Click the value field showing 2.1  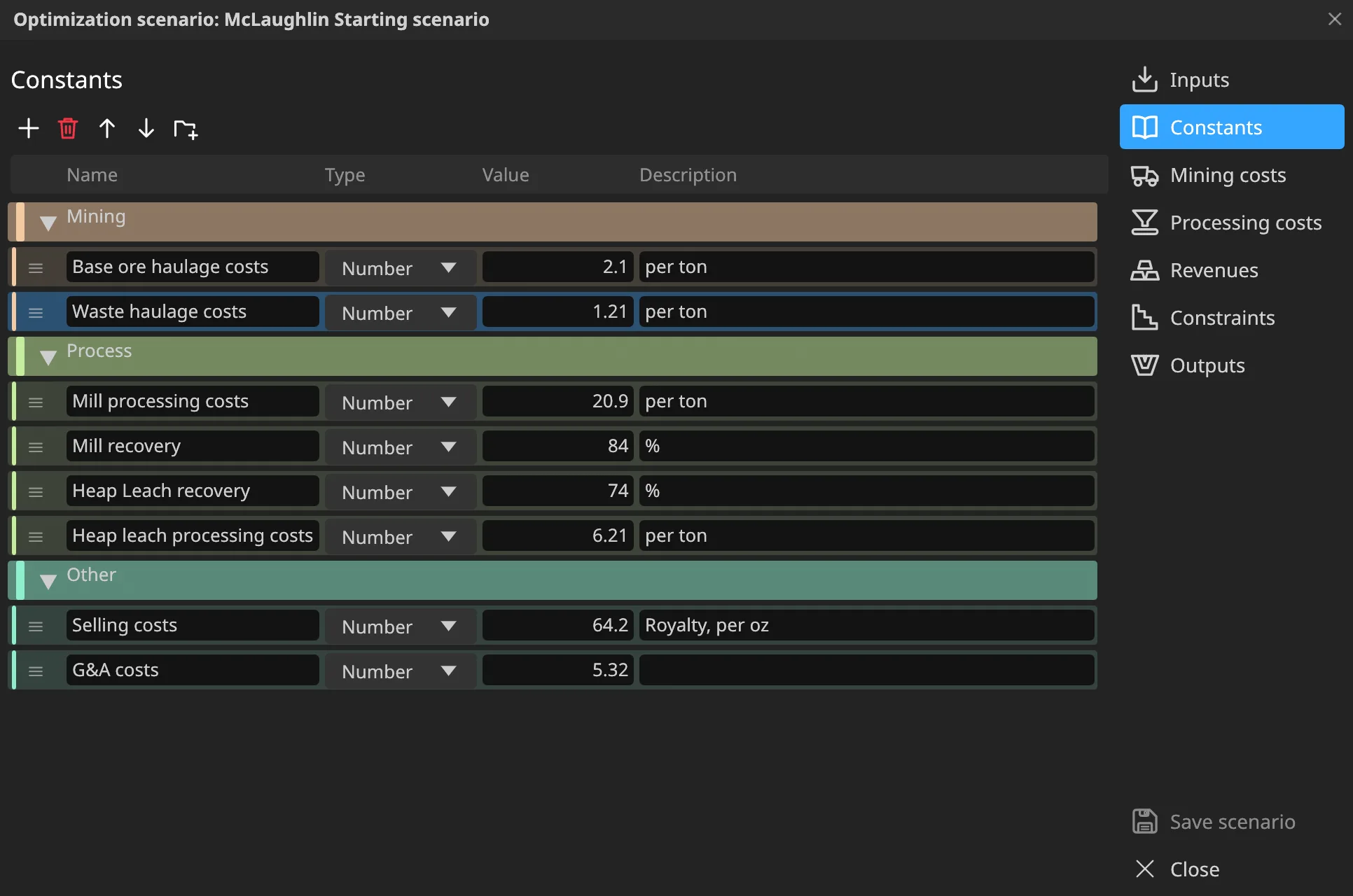click(558, 267)
